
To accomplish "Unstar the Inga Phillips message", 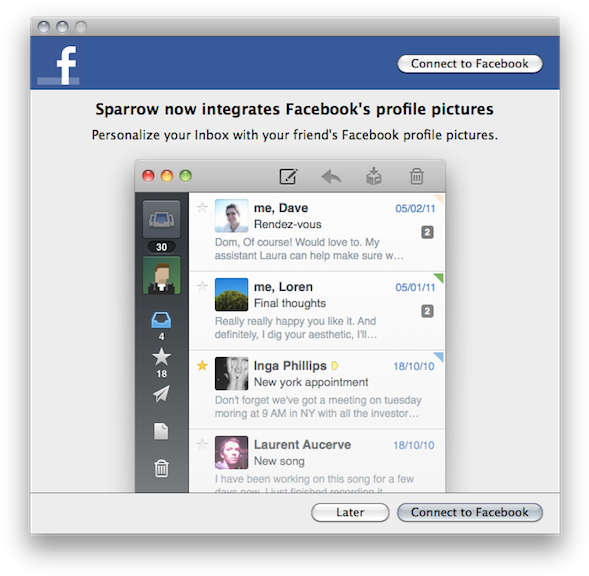I will coord(202,365).
